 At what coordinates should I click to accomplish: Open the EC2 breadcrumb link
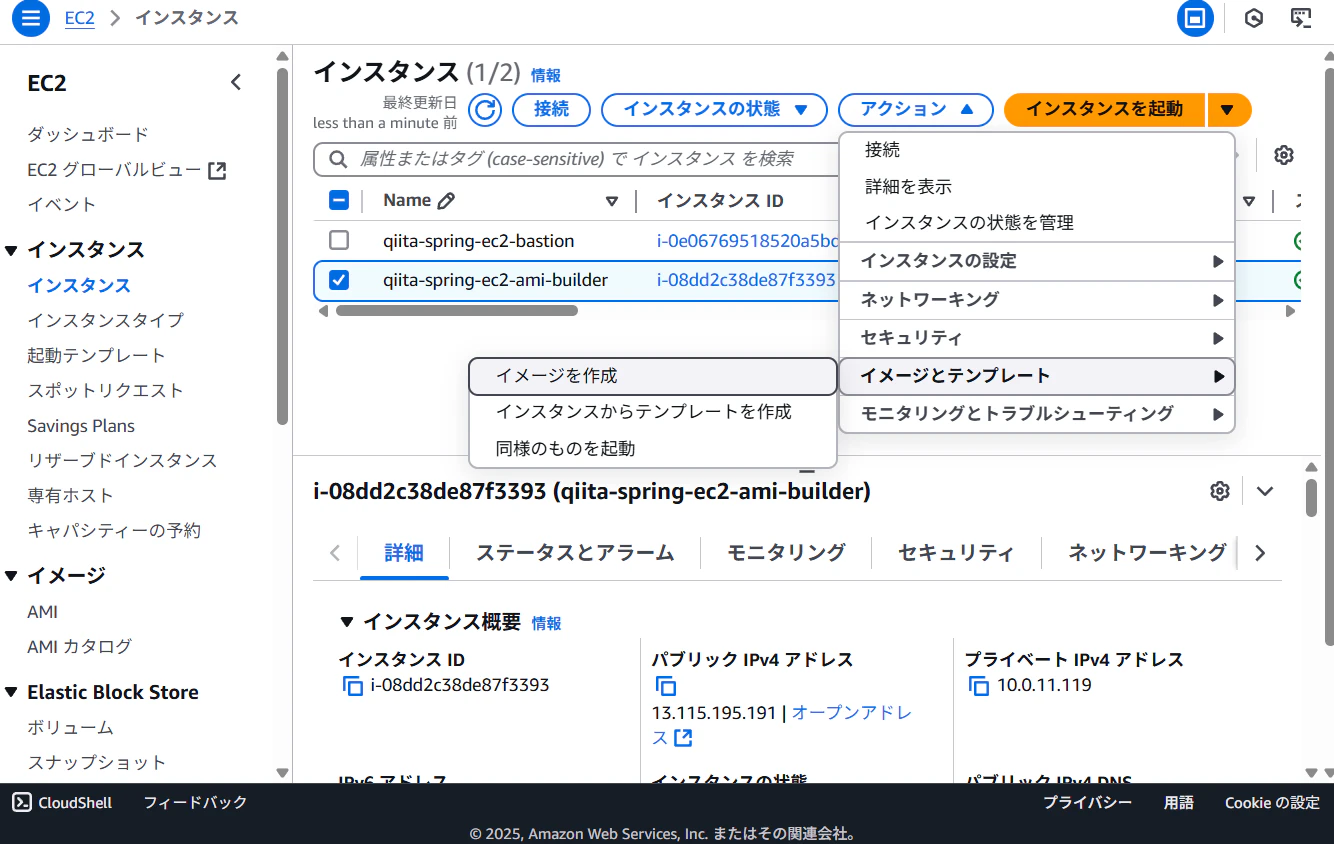(80, 18)
